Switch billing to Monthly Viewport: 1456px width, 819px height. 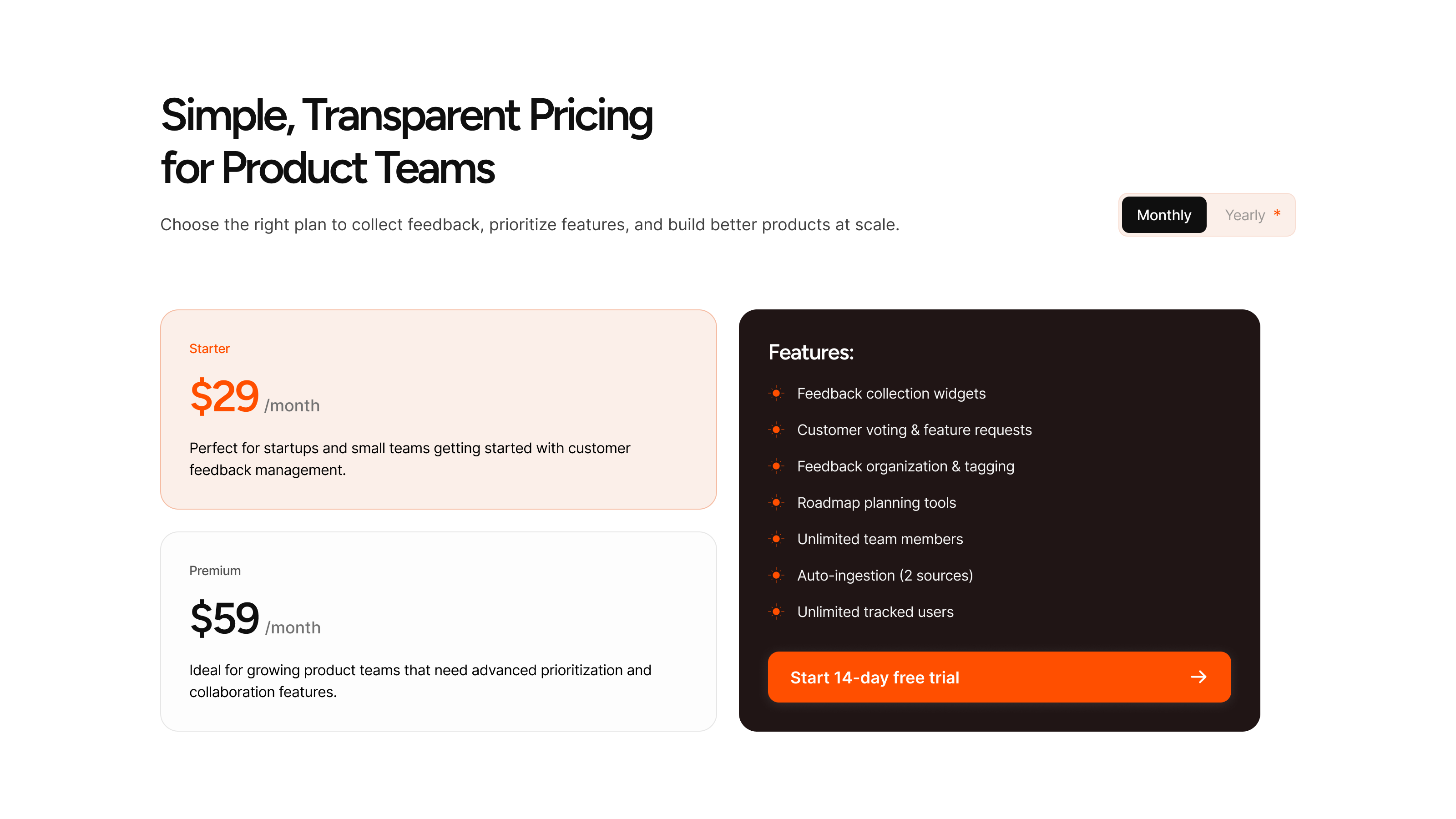tap(1163, 215)
